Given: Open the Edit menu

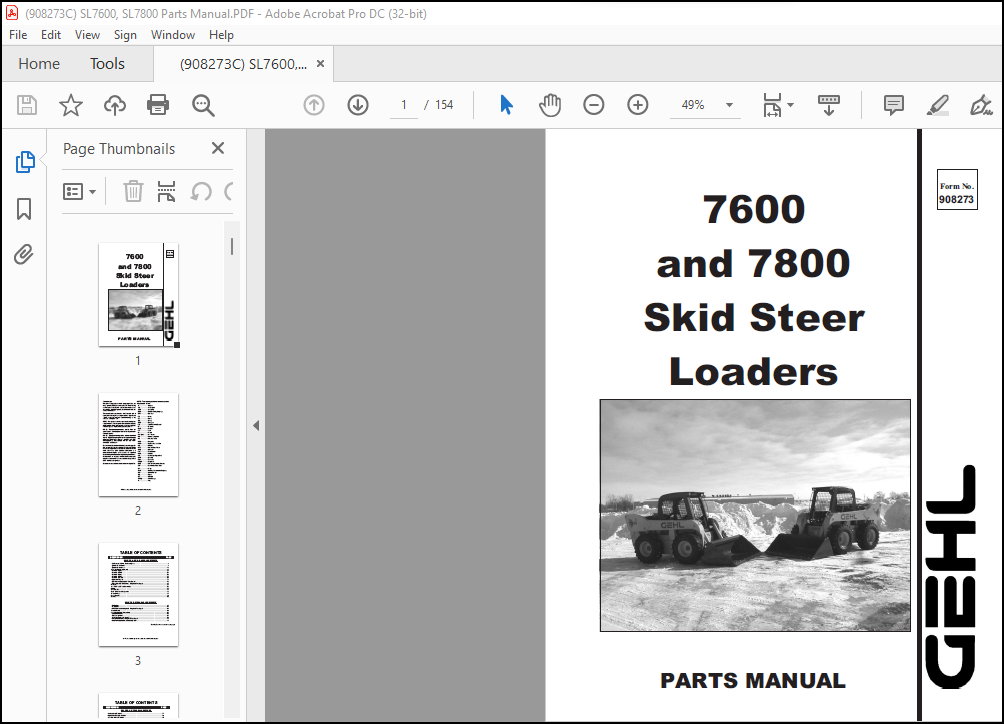Looking at the screenshot, I should tap(51, 35).
